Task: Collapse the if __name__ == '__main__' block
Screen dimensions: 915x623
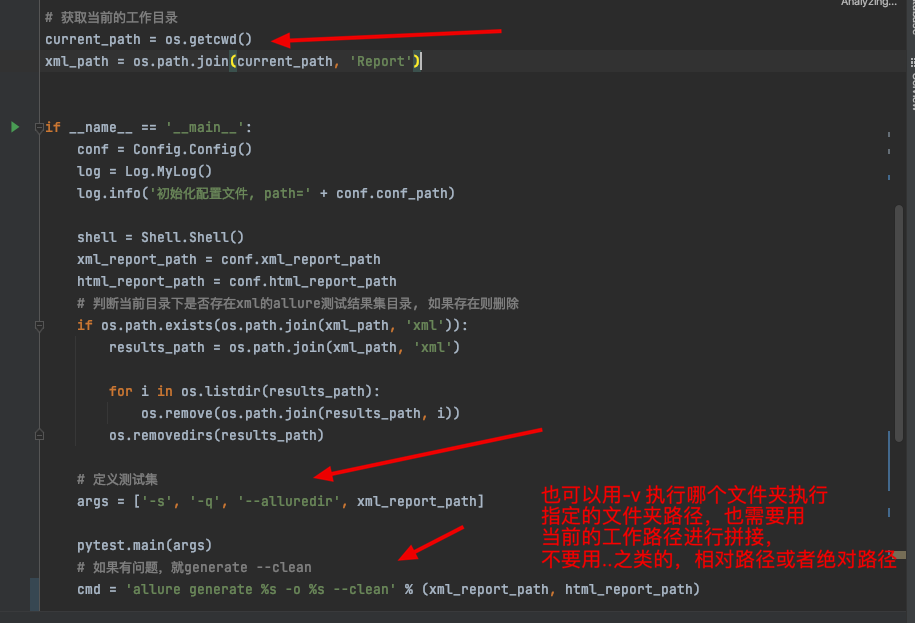Action: (x=39, y=127)
